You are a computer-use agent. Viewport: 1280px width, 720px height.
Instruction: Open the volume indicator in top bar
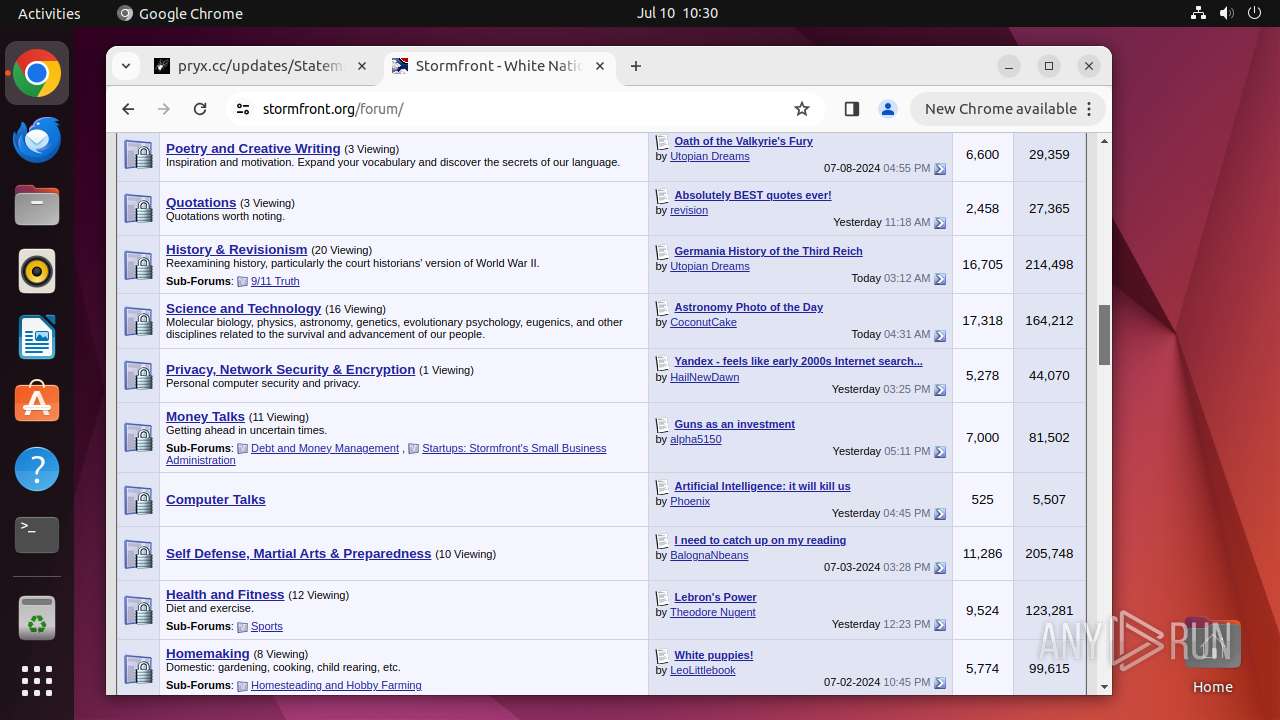click(1226, 13)
